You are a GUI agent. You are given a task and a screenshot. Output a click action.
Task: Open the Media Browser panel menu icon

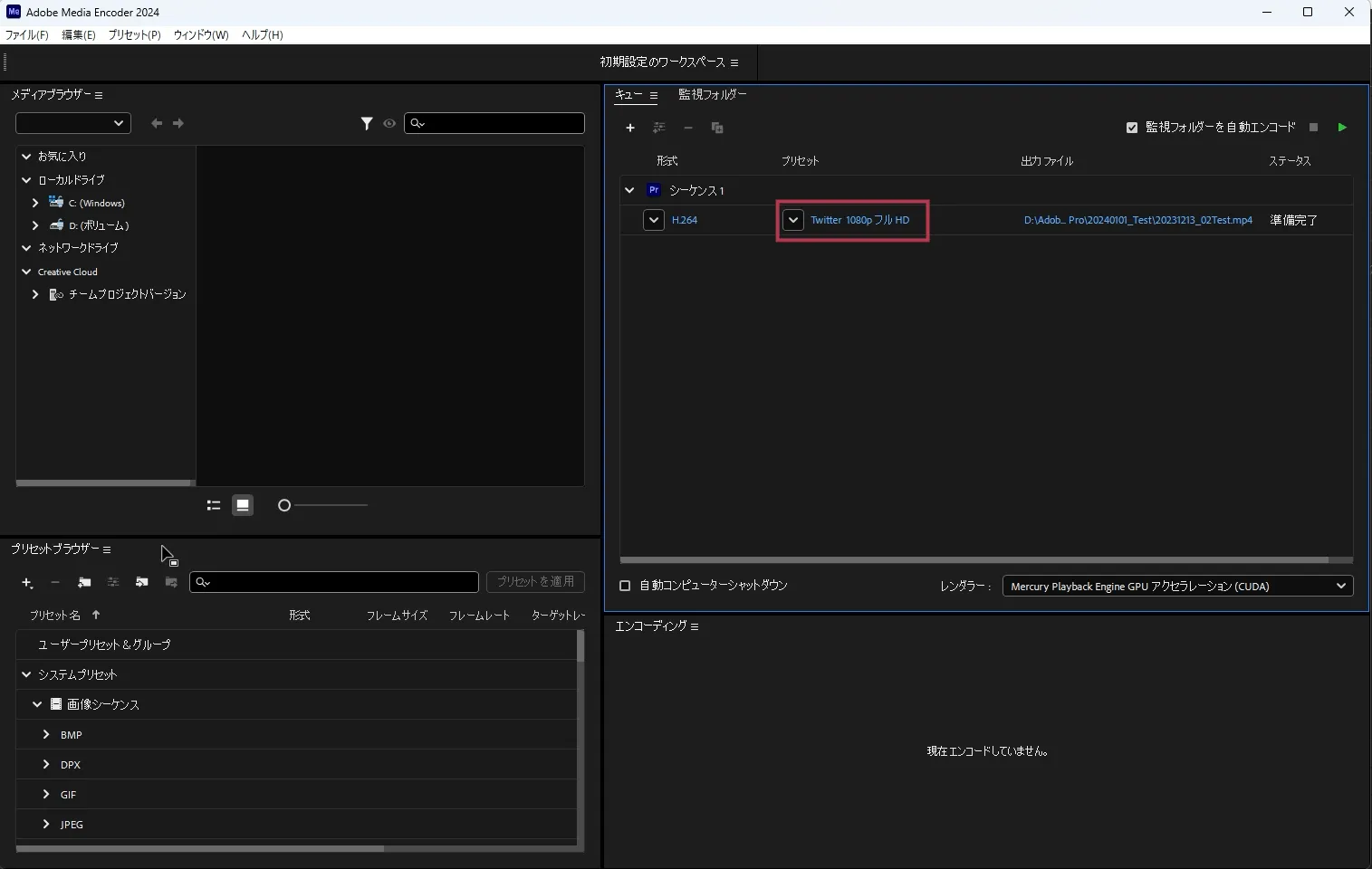click(x=99, y=95)
